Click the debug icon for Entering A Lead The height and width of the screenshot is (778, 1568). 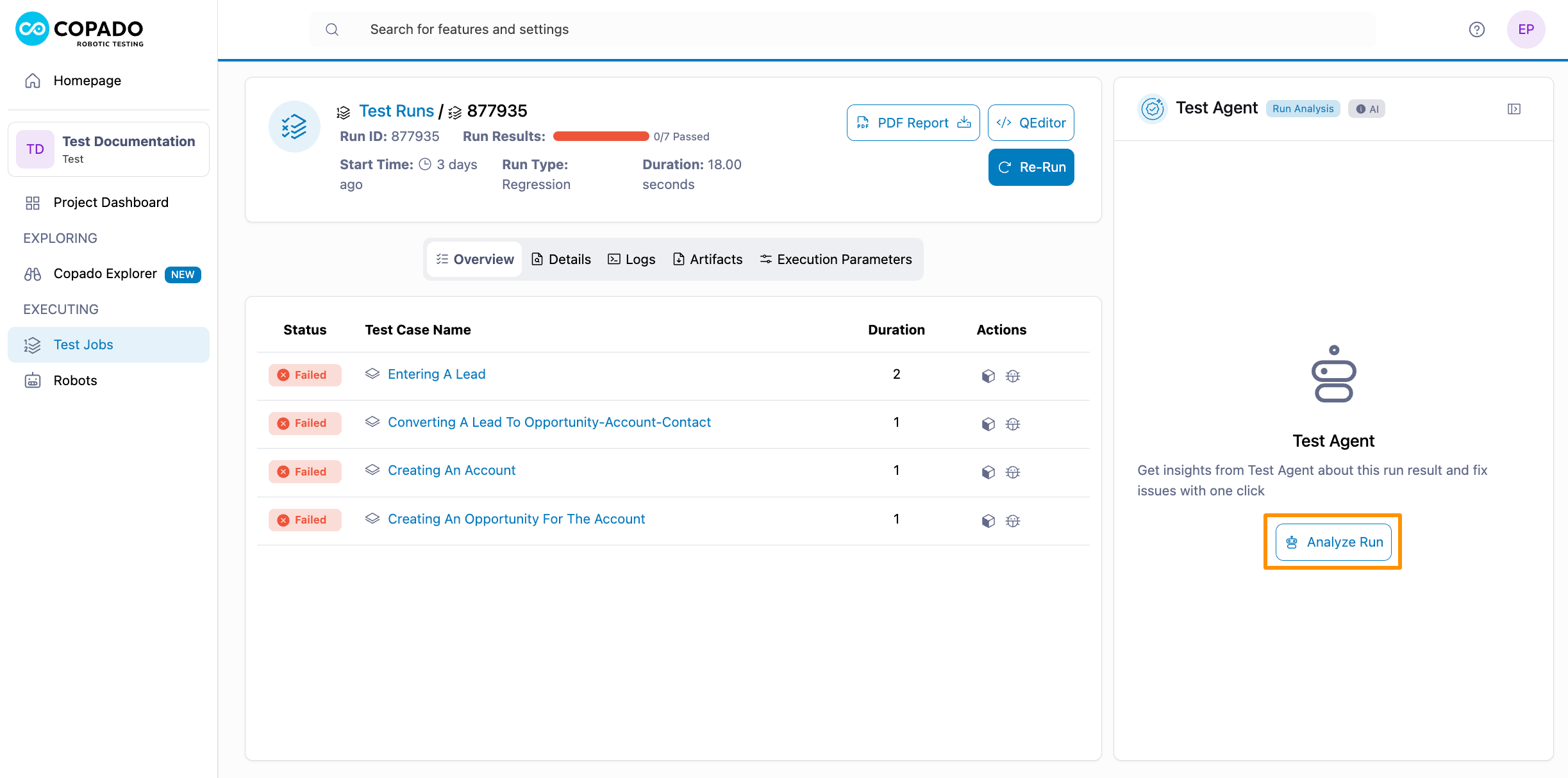point(1012,376)
